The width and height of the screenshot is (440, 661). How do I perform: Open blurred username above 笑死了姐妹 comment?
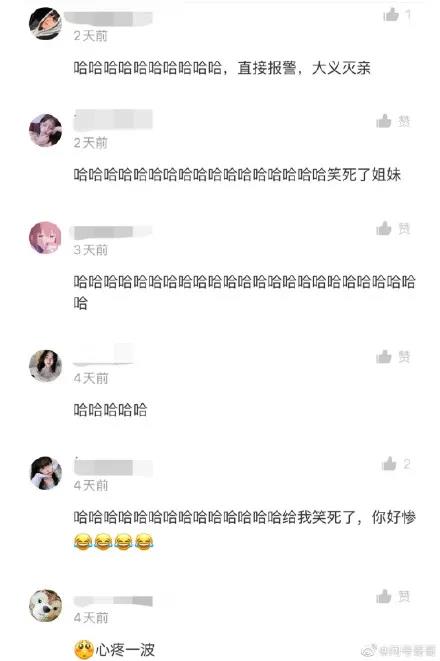(113, 120)
